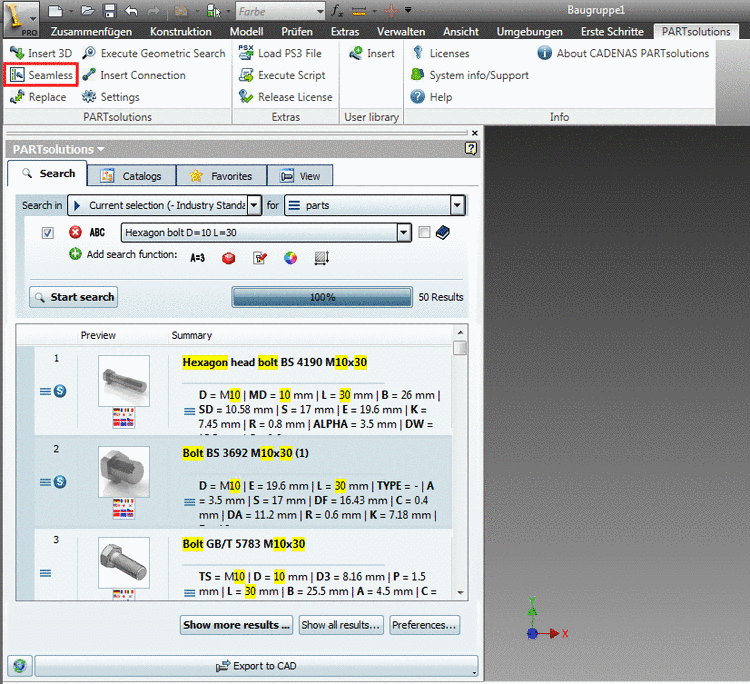Viewport: 750px width, 684px height.
Task: Click the Start search button
Action: (x=73, y=297)
